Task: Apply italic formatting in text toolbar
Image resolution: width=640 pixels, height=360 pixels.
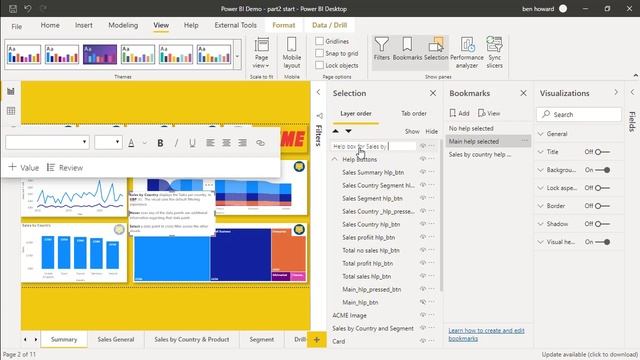Action: click(x=176, y=143)
